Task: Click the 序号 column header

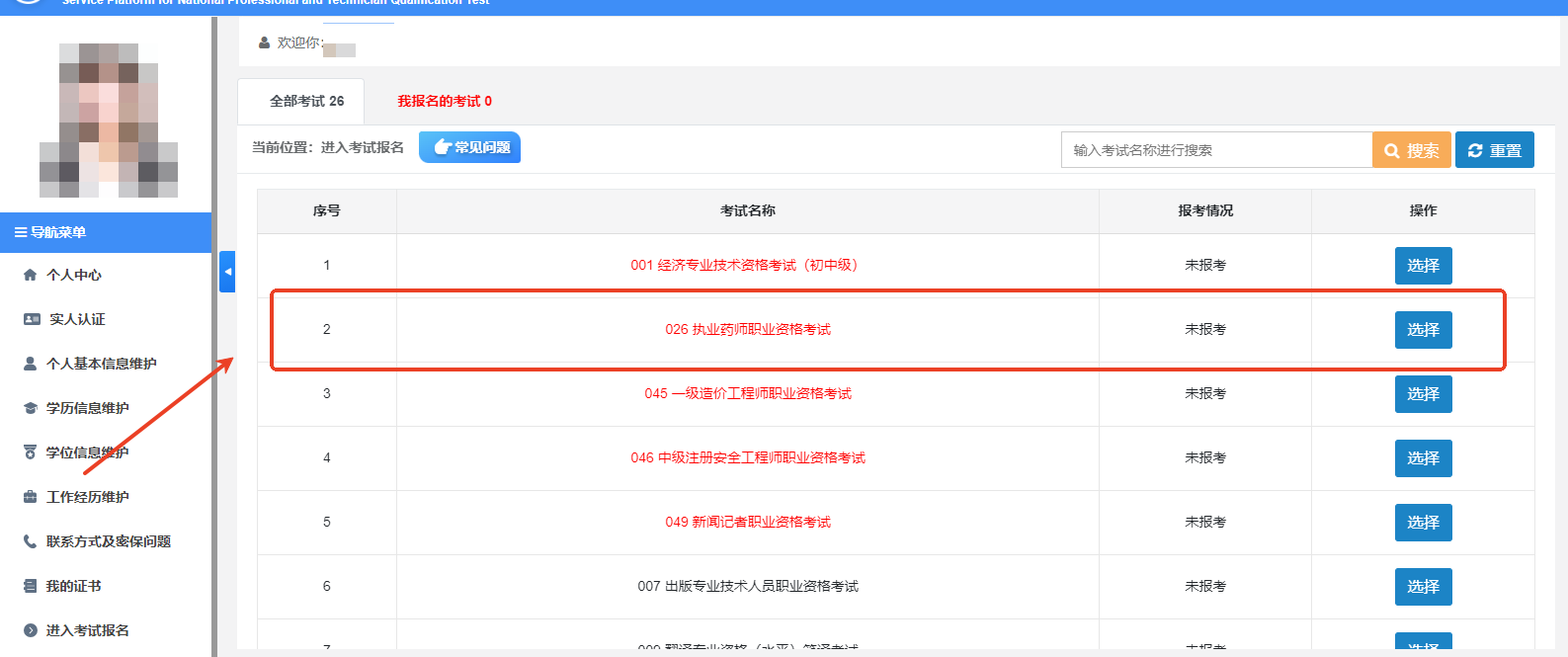Action: pyautogui.click(x=327, y=210)
